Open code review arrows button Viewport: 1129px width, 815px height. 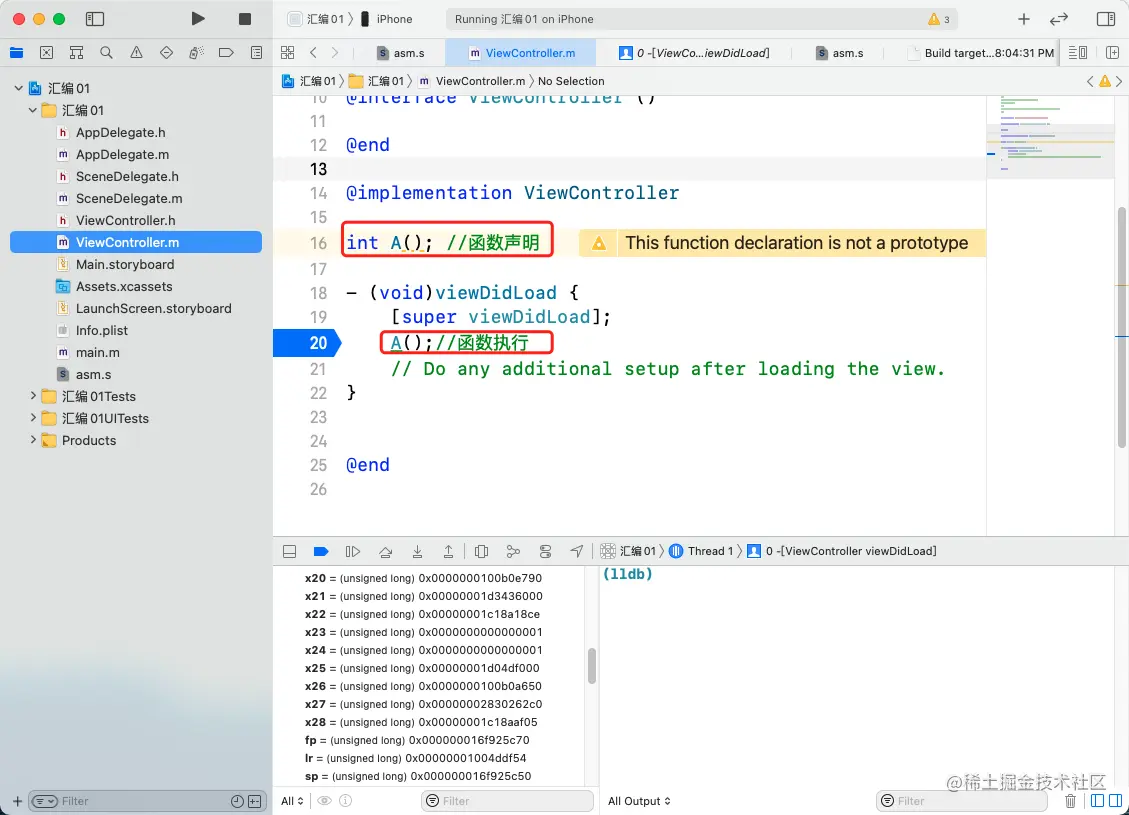click(x=1058, y=19)
